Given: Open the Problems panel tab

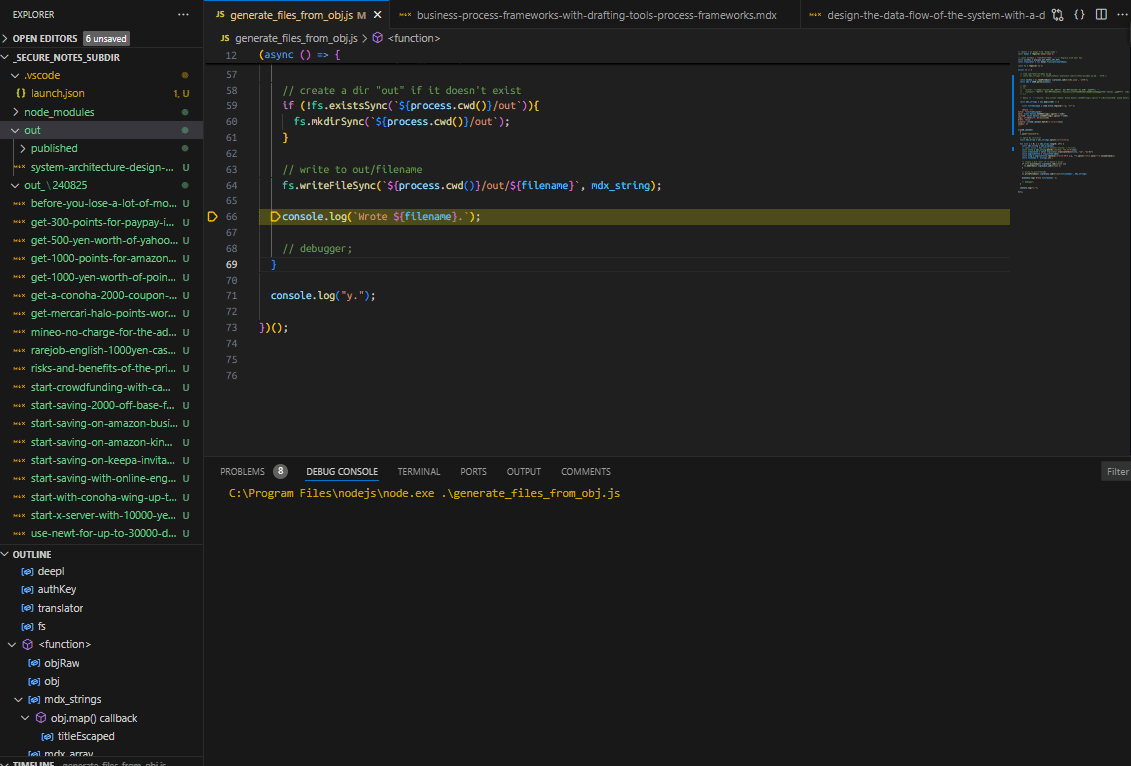Looking at the screenshot, I should [242, 472].
